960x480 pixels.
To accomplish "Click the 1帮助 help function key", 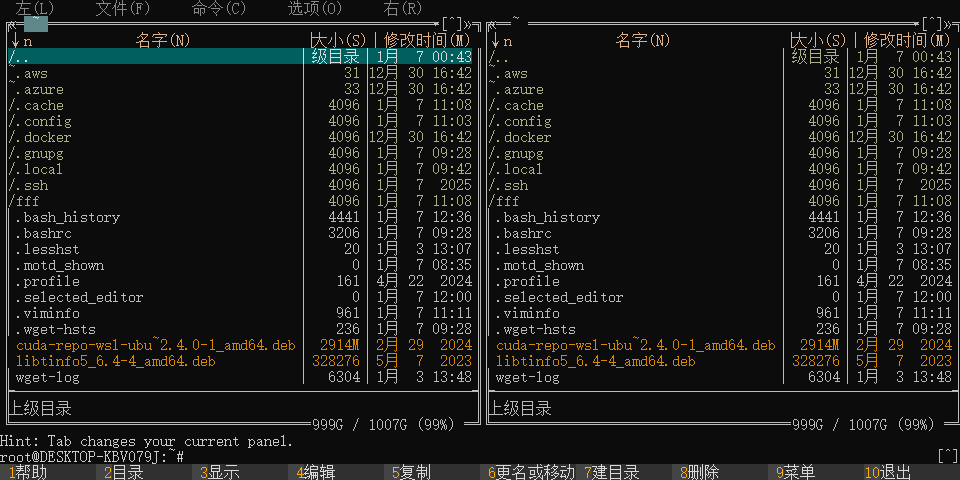I will pyautogui.click(x=27, y=472).
